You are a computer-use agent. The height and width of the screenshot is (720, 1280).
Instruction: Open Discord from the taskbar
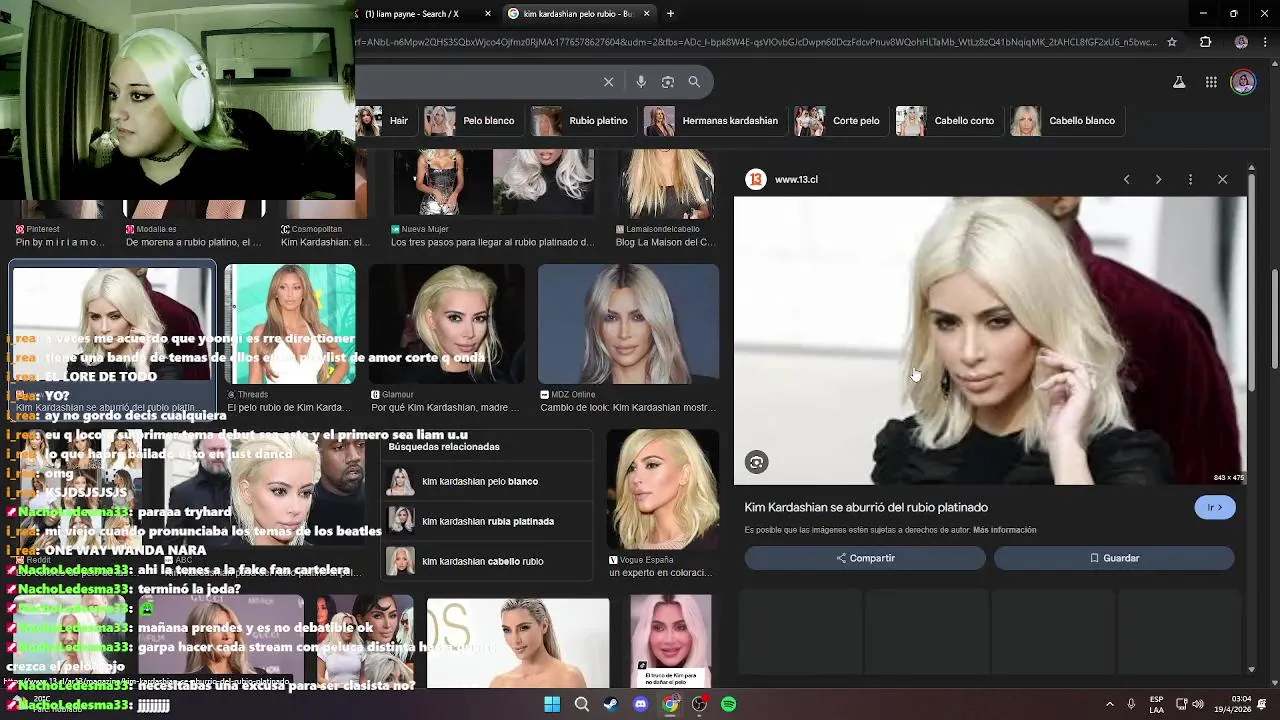[640, 704]
